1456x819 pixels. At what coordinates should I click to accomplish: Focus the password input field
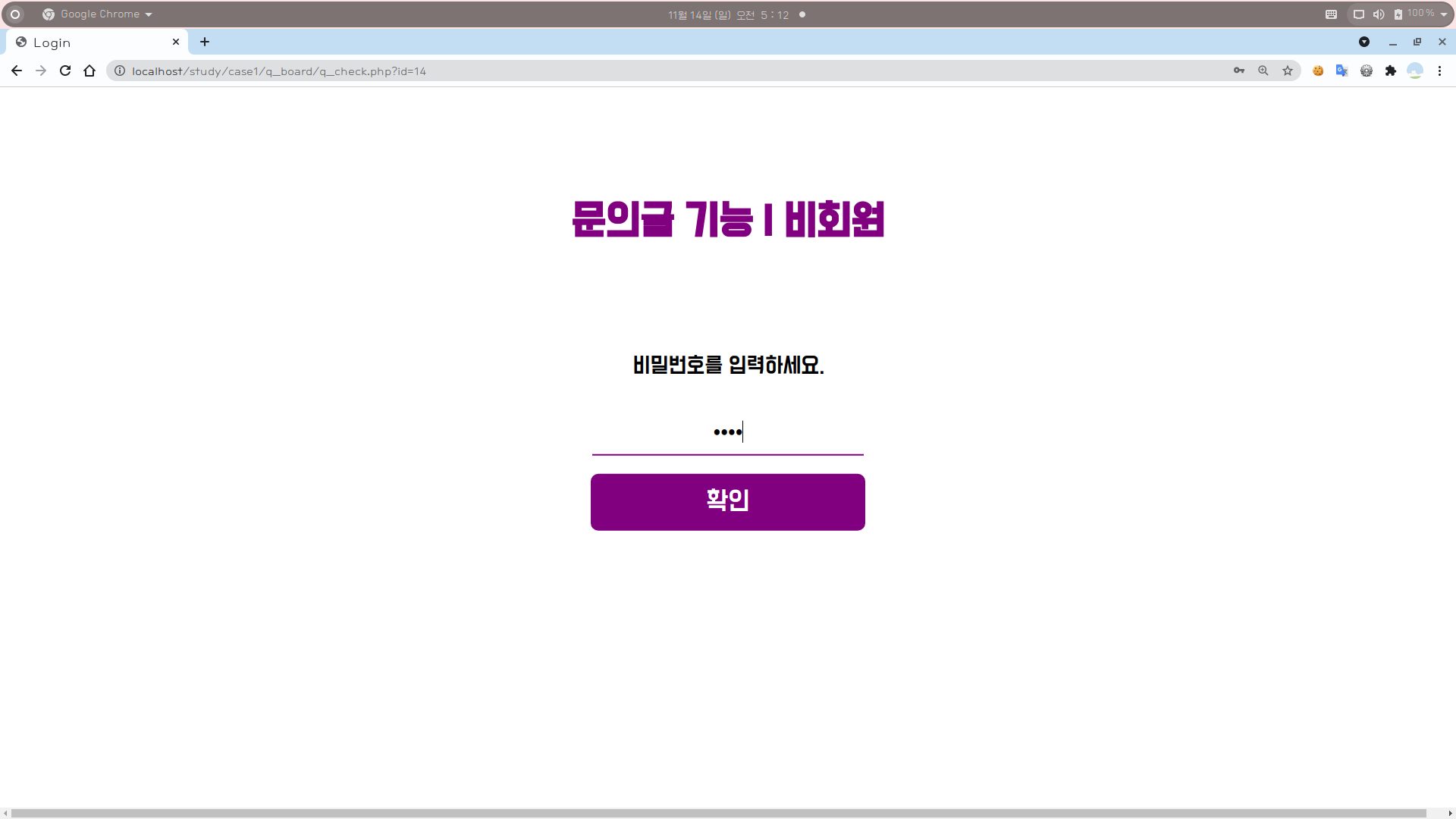728,432
